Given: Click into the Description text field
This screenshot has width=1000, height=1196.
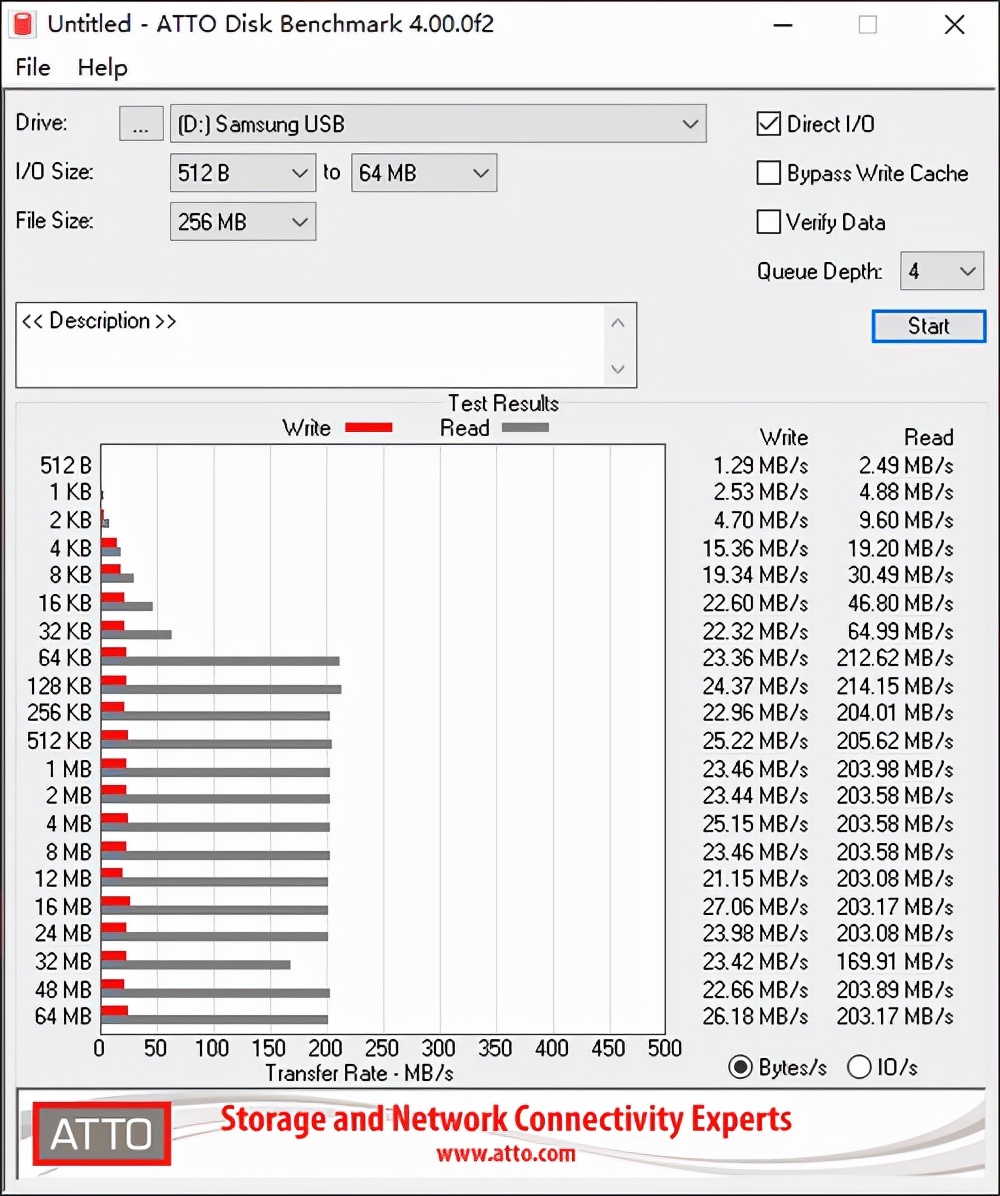Looking at the screenshot, I should (x=310, y=345).
